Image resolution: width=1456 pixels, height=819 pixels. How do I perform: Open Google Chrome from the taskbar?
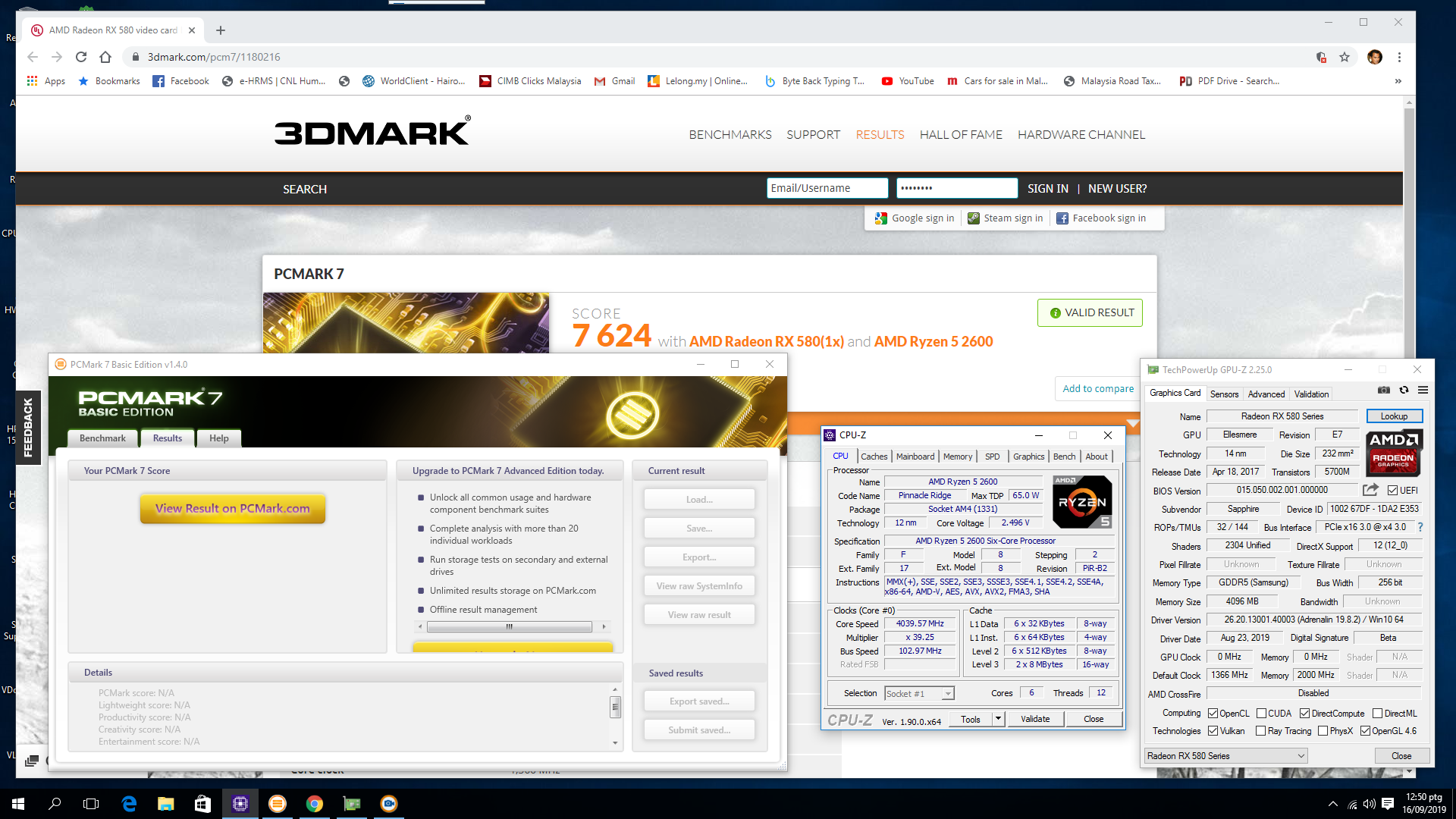[315, 804]
